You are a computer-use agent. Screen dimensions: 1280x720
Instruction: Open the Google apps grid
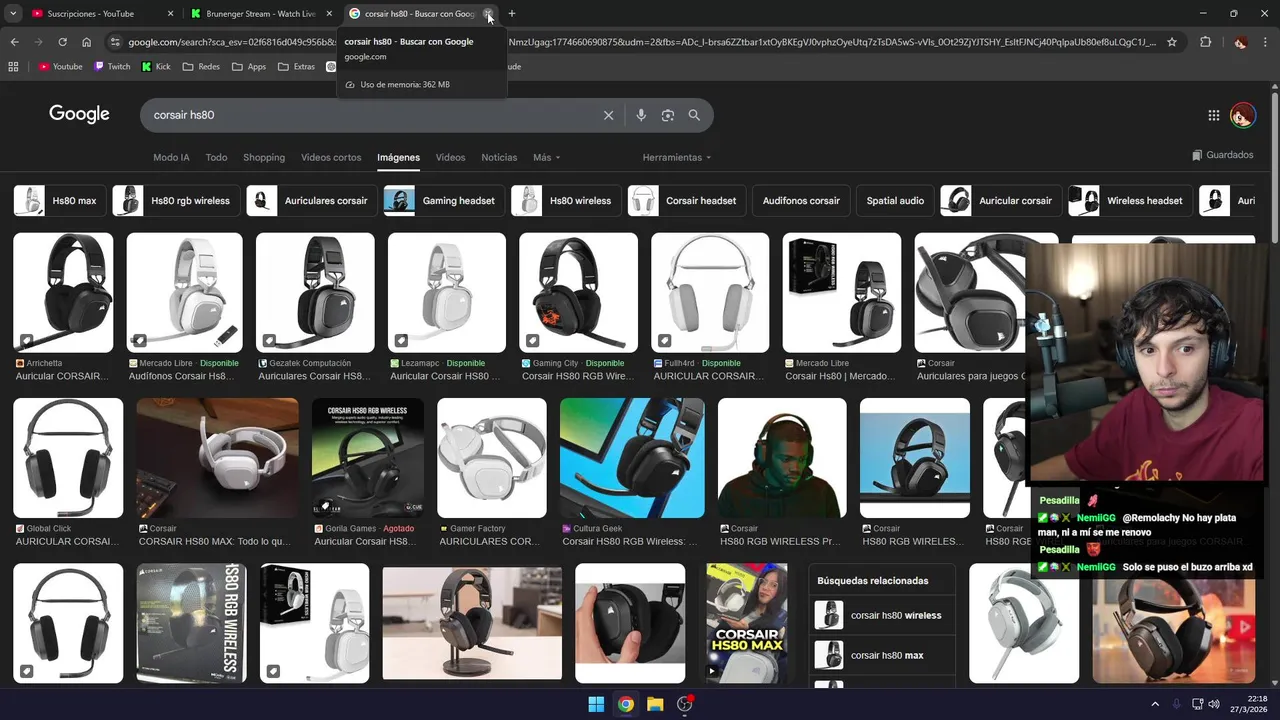tap(1213, 115)
